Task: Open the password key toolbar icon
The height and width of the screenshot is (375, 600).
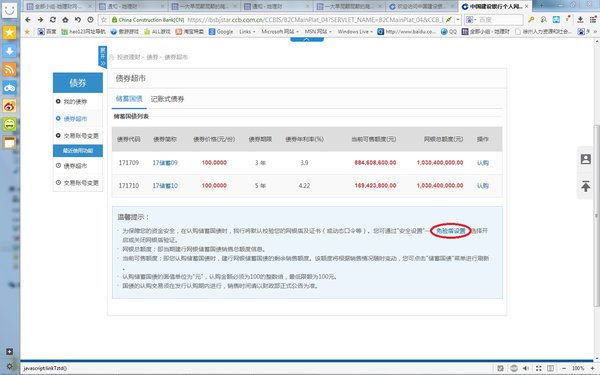Action: (x=531, y=20)
